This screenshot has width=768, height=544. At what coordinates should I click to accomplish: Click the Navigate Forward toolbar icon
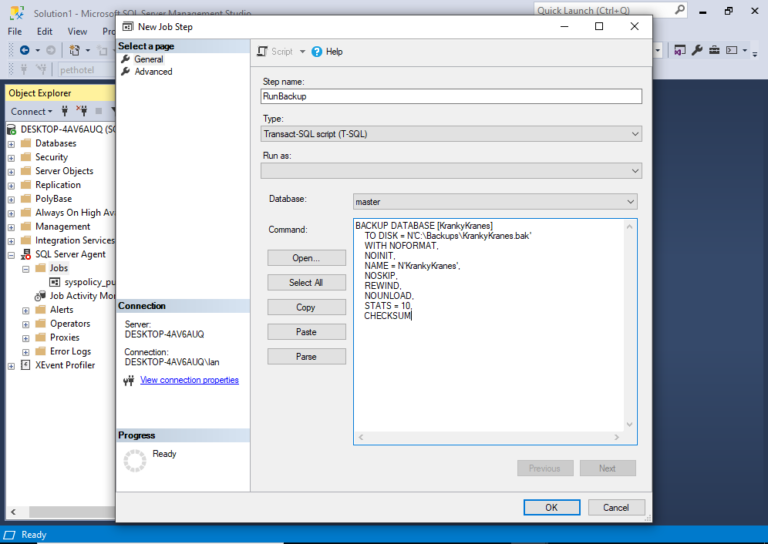[50, 50]
